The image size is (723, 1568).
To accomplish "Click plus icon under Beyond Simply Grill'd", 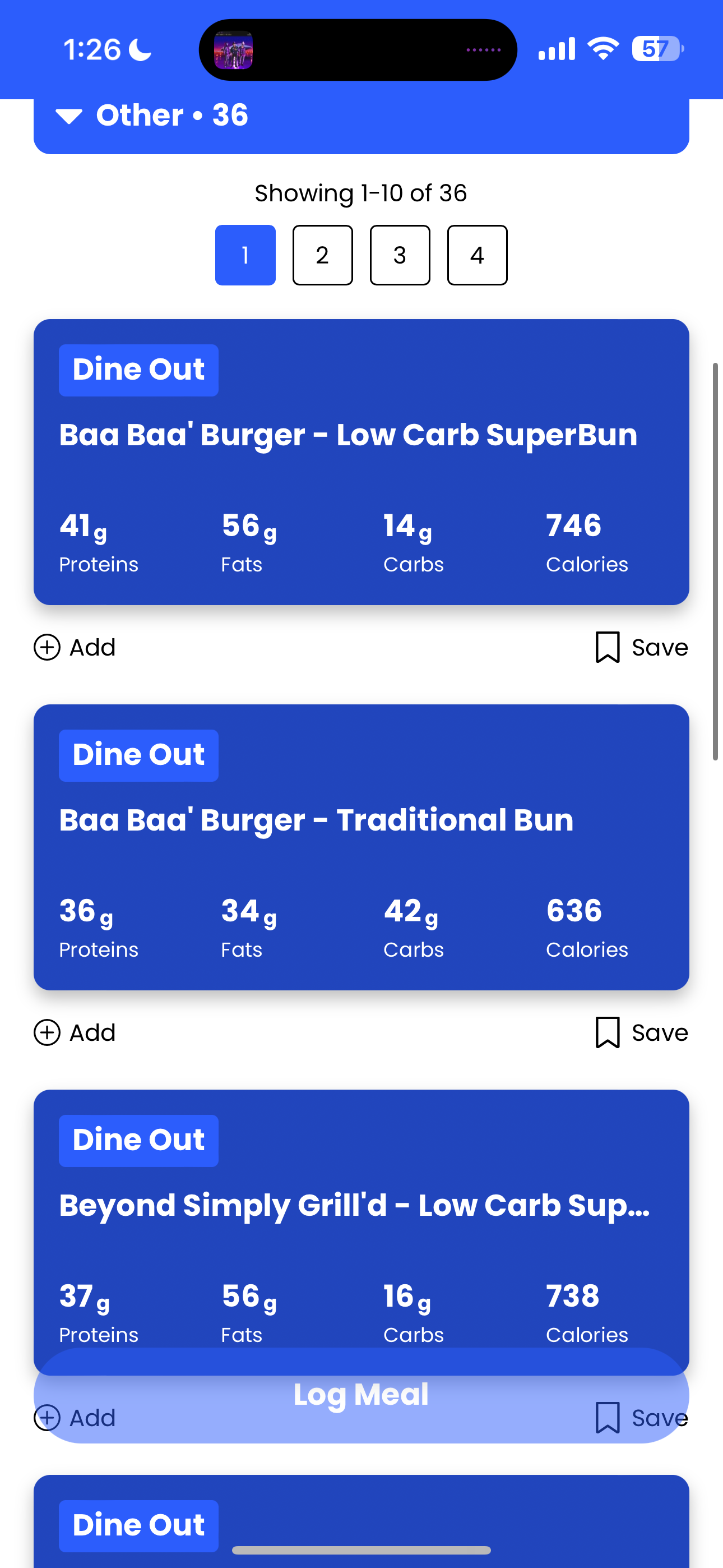I will pos(47,1418).
